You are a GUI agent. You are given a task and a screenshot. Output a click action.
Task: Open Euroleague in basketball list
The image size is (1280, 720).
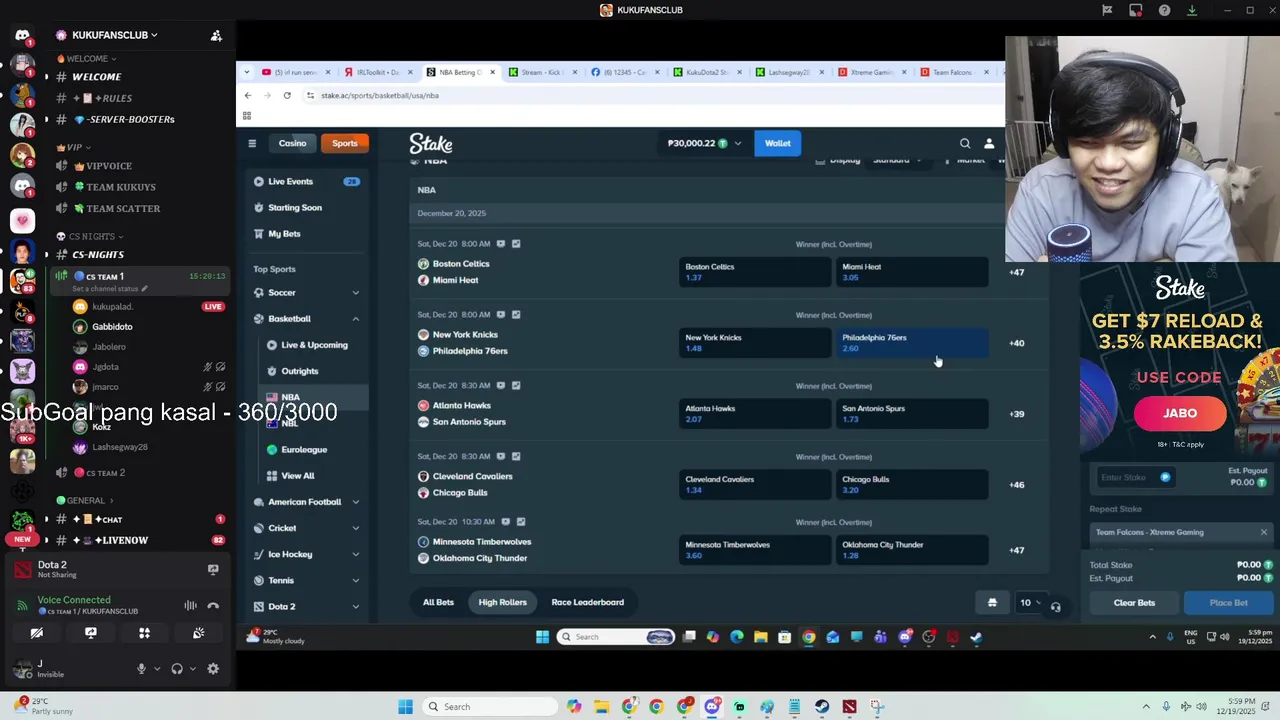(304, 449)
